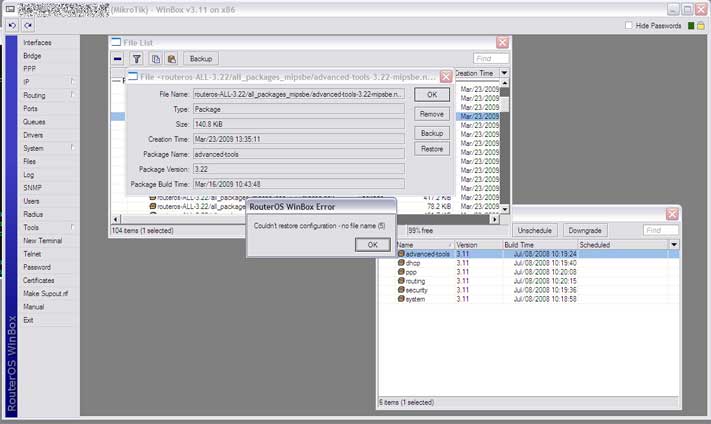Click the Find field in File List
711x424 pixels.
[491, 59]
